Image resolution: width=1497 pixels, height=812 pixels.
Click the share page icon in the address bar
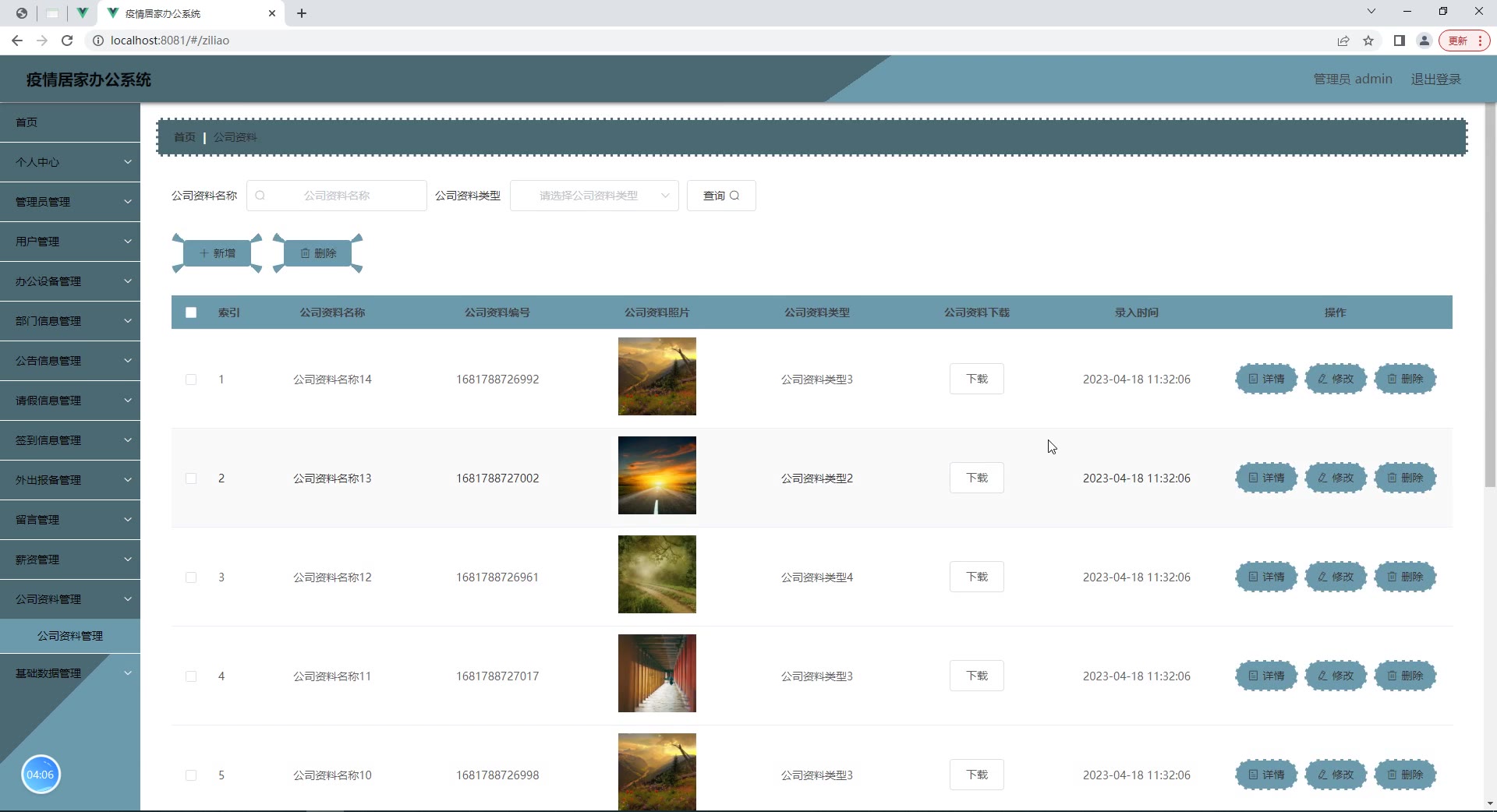[1343, 41]
